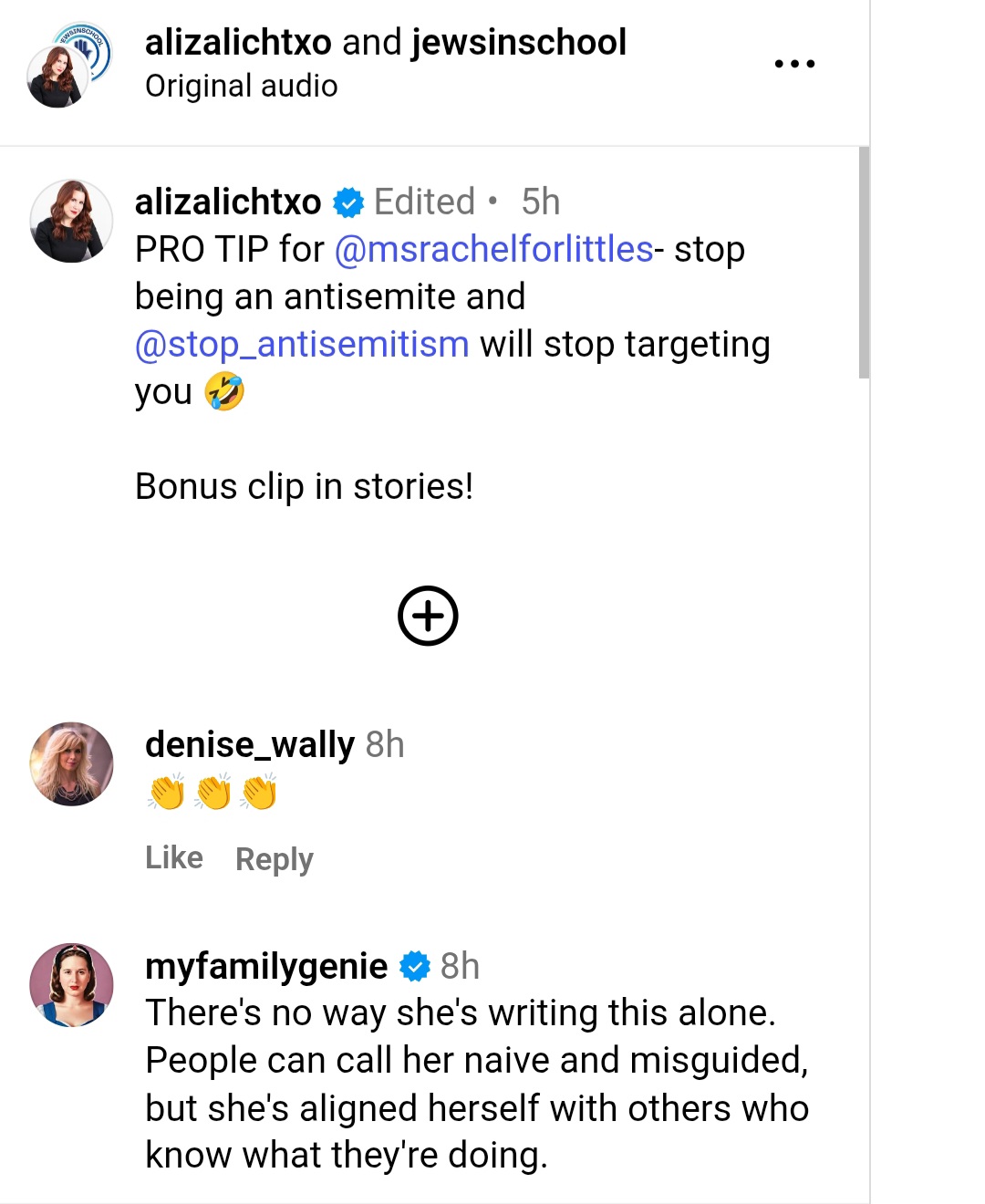Click verified badge next to alizalichtxo
985x1204 pixels.
(x=348, y=202)
